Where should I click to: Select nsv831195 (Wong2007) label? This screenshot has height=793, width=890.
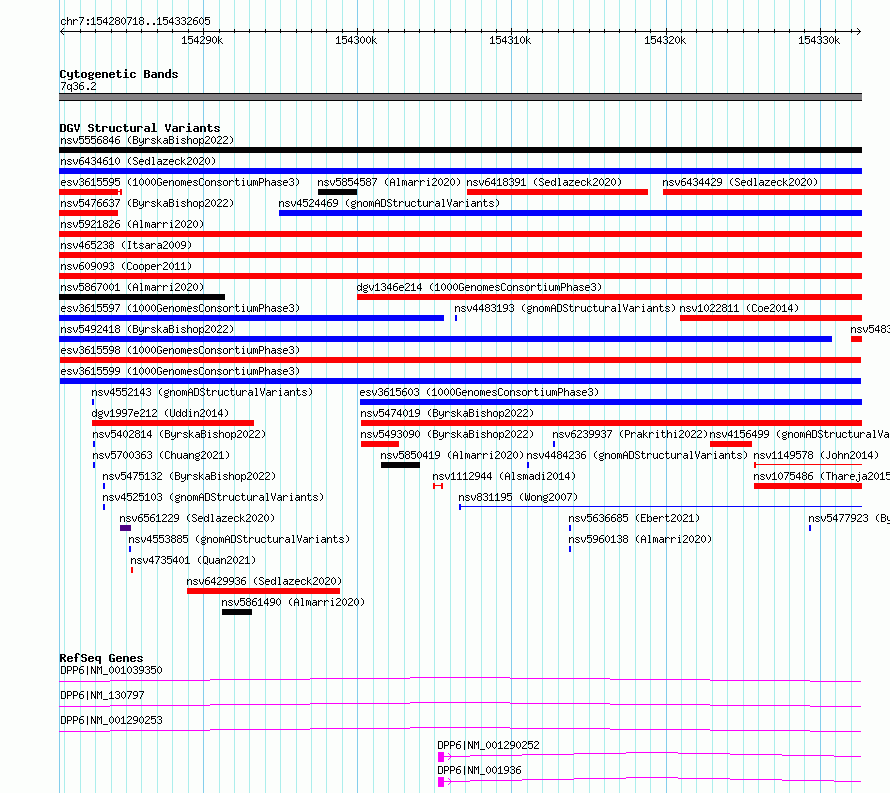point(518,497)
